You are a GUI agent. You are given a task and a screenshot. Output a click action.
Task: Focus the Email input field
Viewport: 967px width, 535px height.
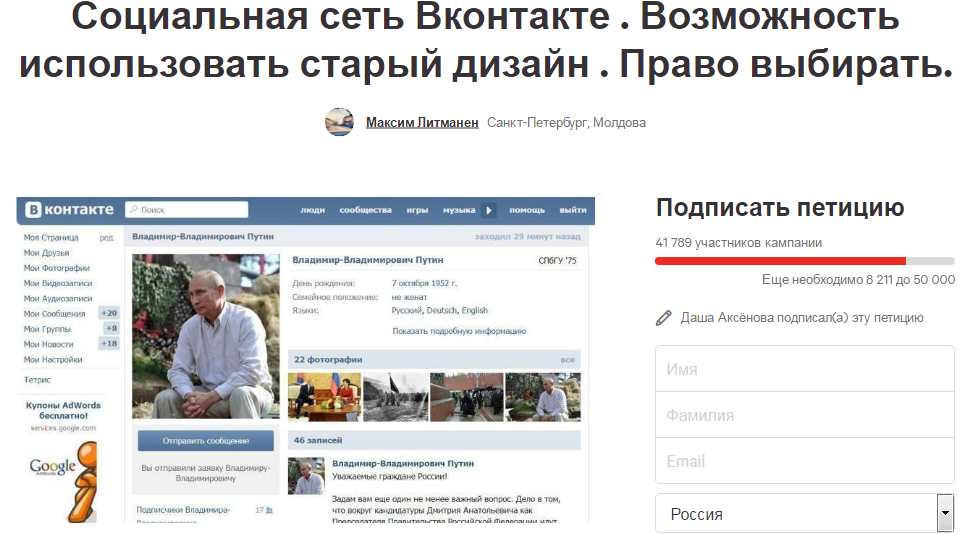point(805,461)
